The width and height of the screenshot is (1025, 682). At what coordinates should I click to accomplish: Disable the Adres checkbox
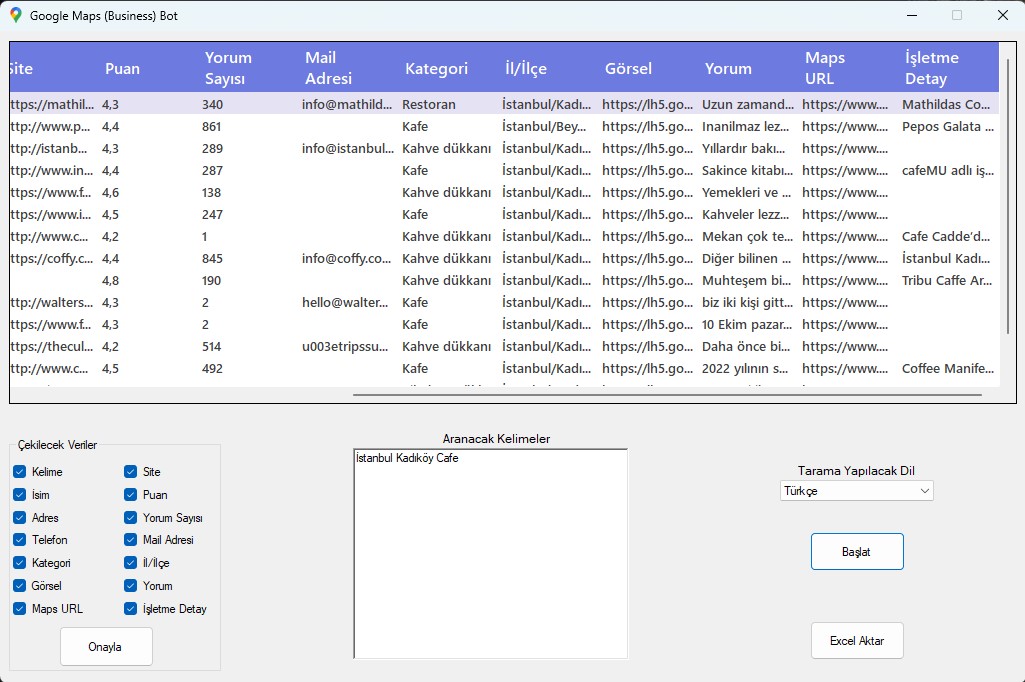tap(20, 517)
